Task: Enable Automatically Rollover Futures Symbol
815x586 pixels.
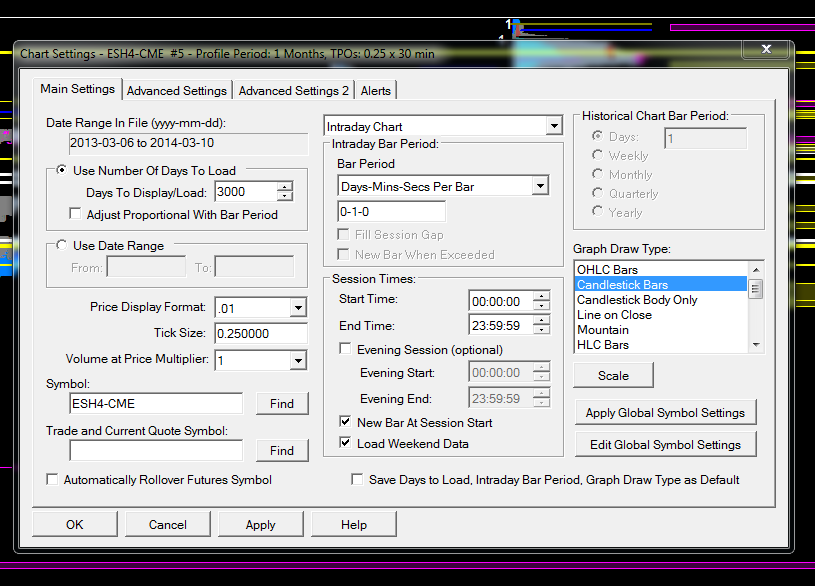Action: point(52,479)
